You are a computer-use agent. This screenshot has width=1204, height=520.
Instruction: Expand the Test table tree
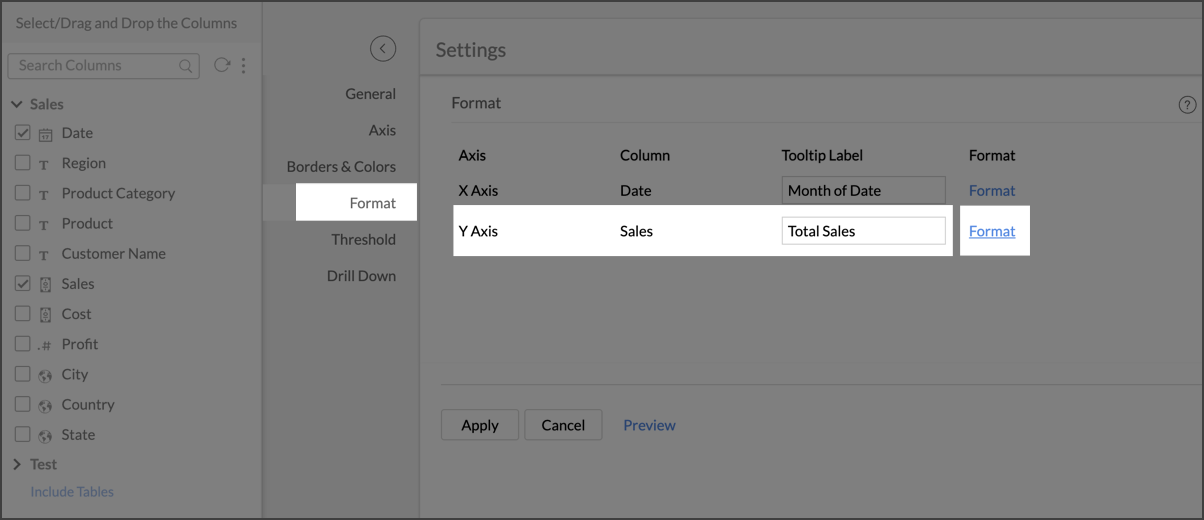click(x=18, y=464)
